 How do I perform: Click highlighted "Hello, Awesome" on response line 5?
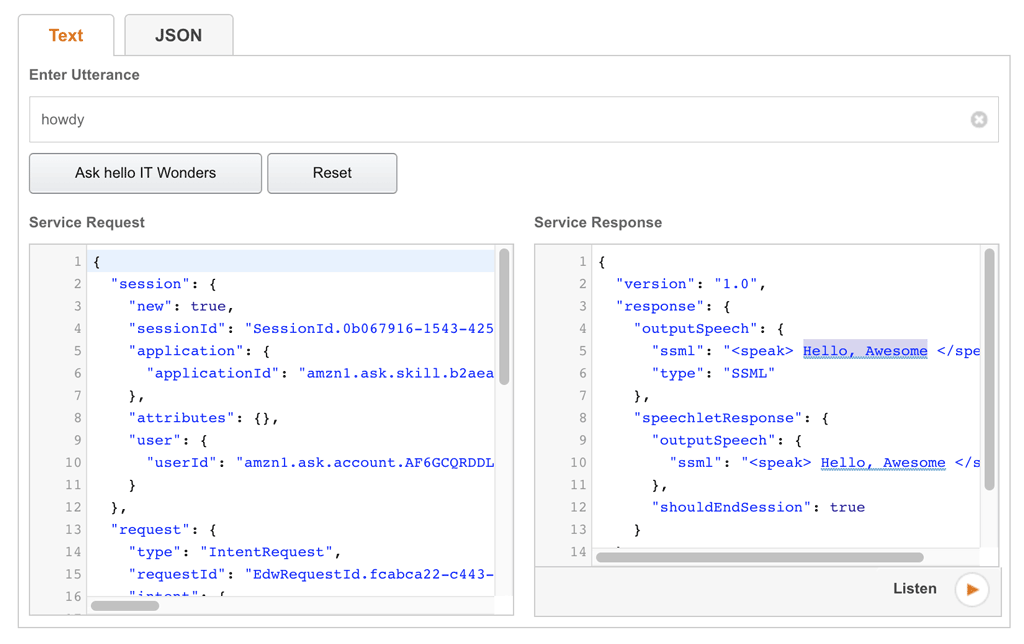click(865, 351)
